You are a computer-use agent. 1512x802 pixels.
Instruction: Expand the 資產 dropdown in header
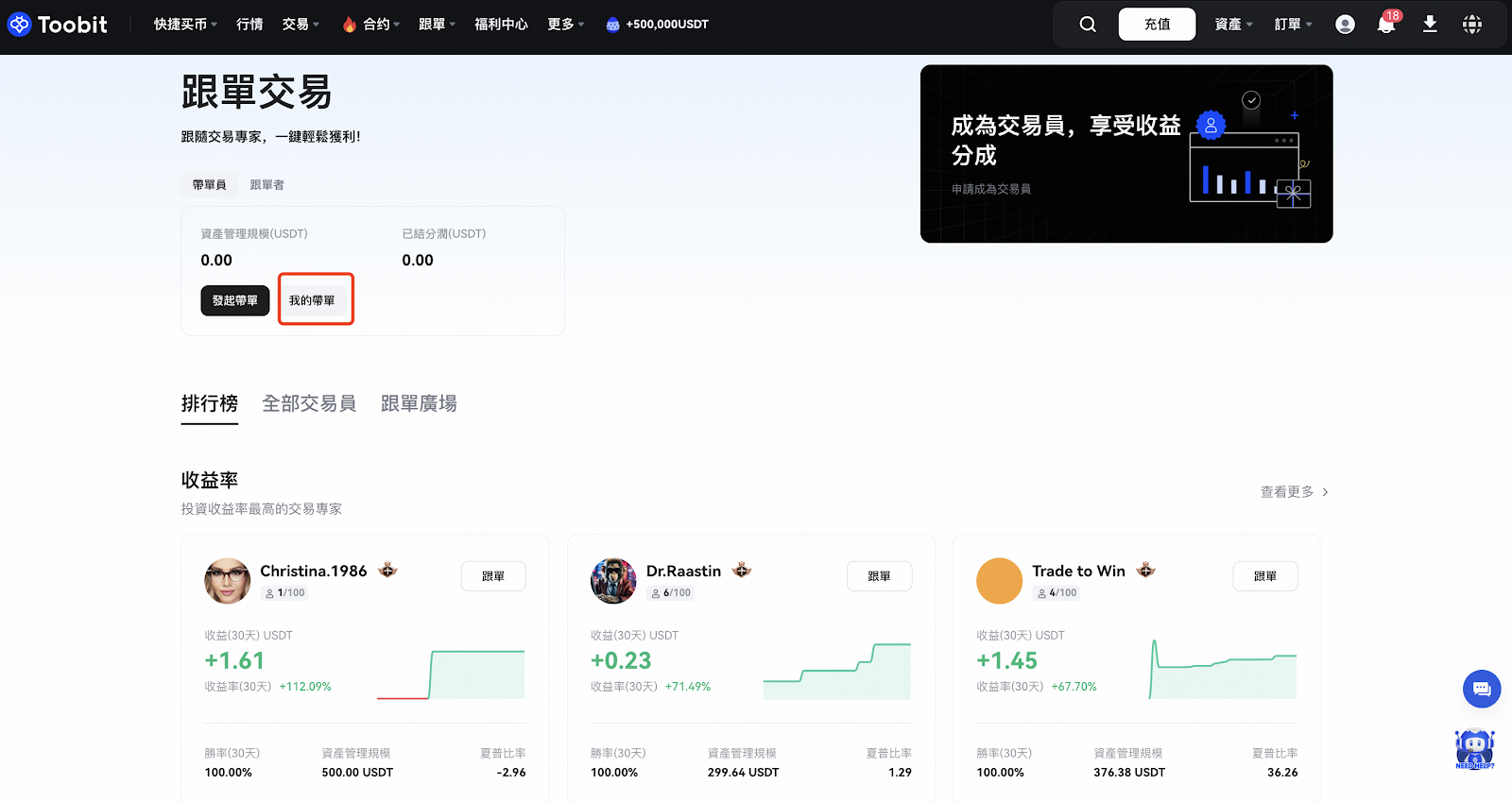pyautogui.click(x=1233, y=25)
